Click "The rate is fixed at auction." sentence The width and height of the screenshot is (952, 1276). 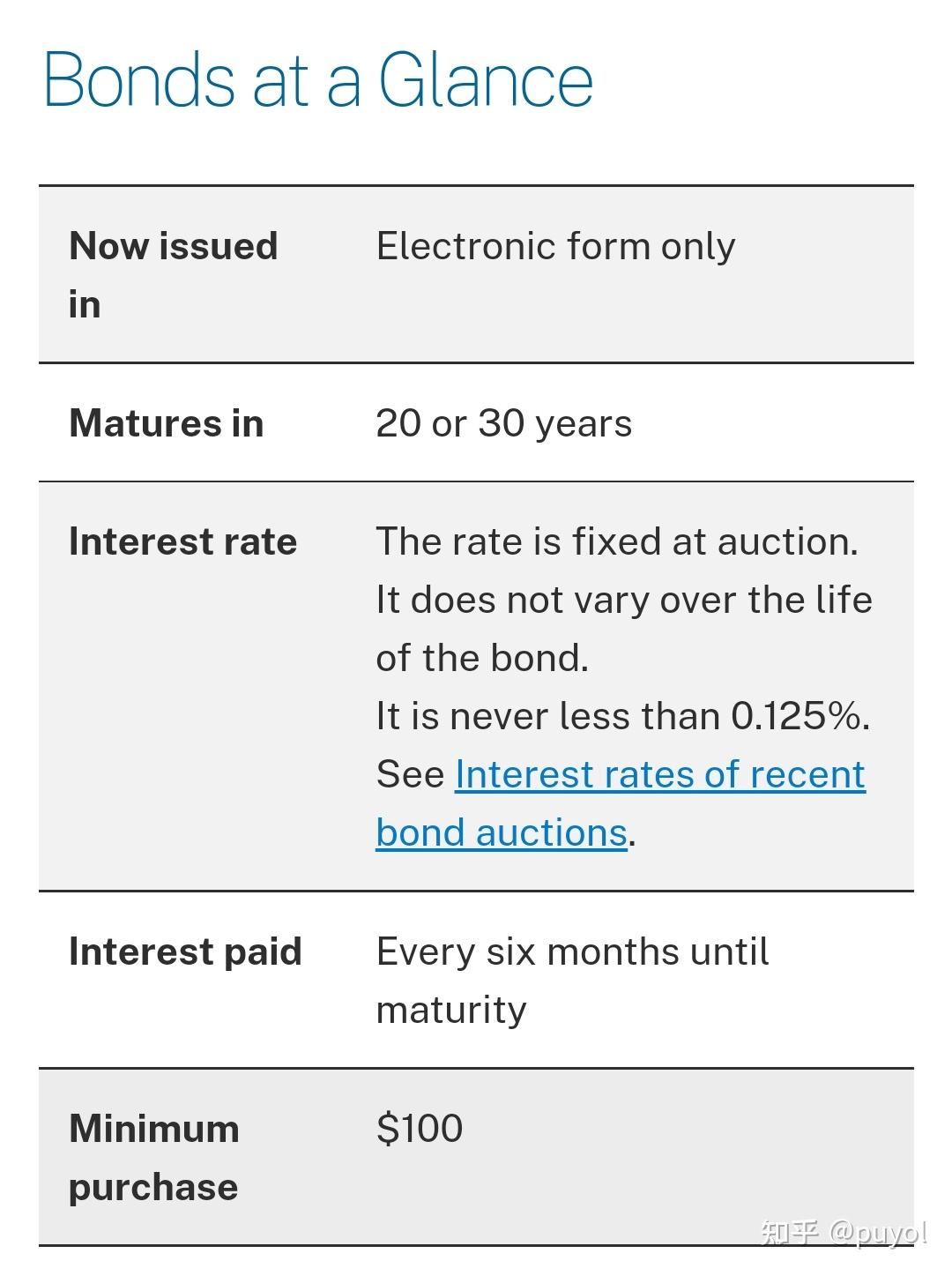[x=616, y=541]
